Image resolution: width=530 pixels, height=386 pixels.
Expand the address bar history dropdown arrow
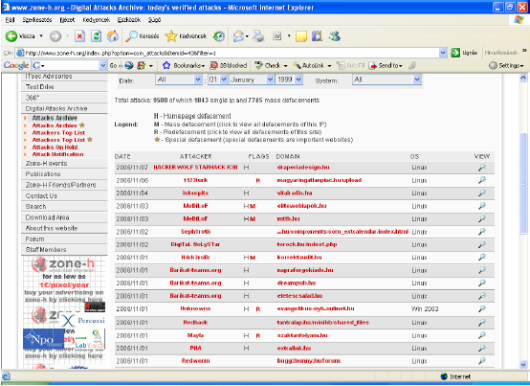coord(443,53)
